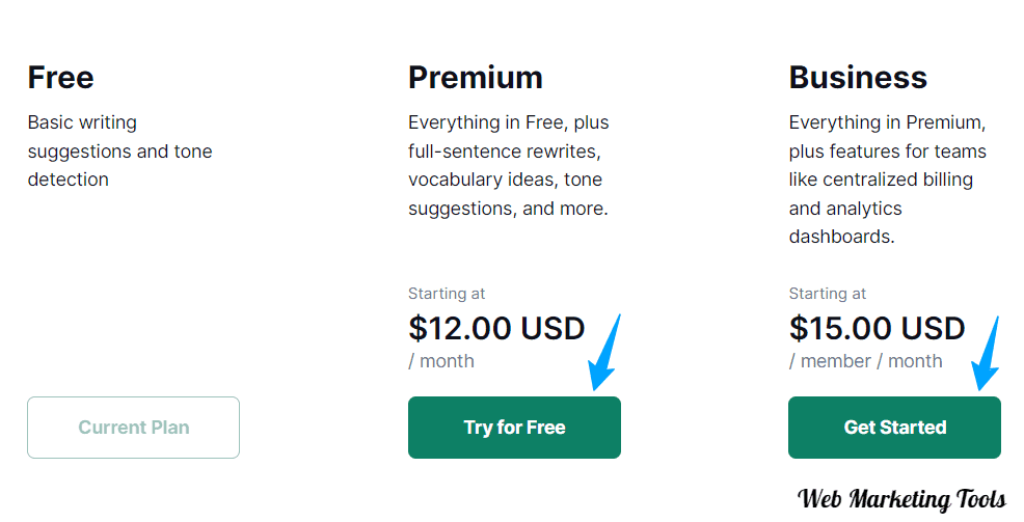Click the 'full-sentence rewrites' text line
Image resolution: width=1024 pixels, height=522 pixels.
pyautogui.click(x=504, y=151)
